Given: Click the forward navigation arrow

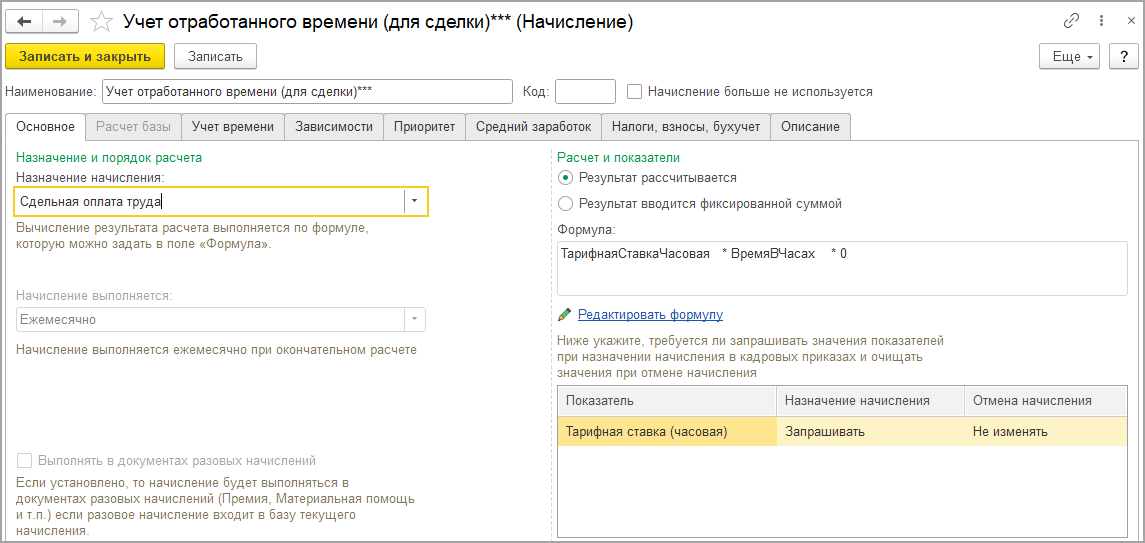Looking at the screenshot, I should click(60, 21).
